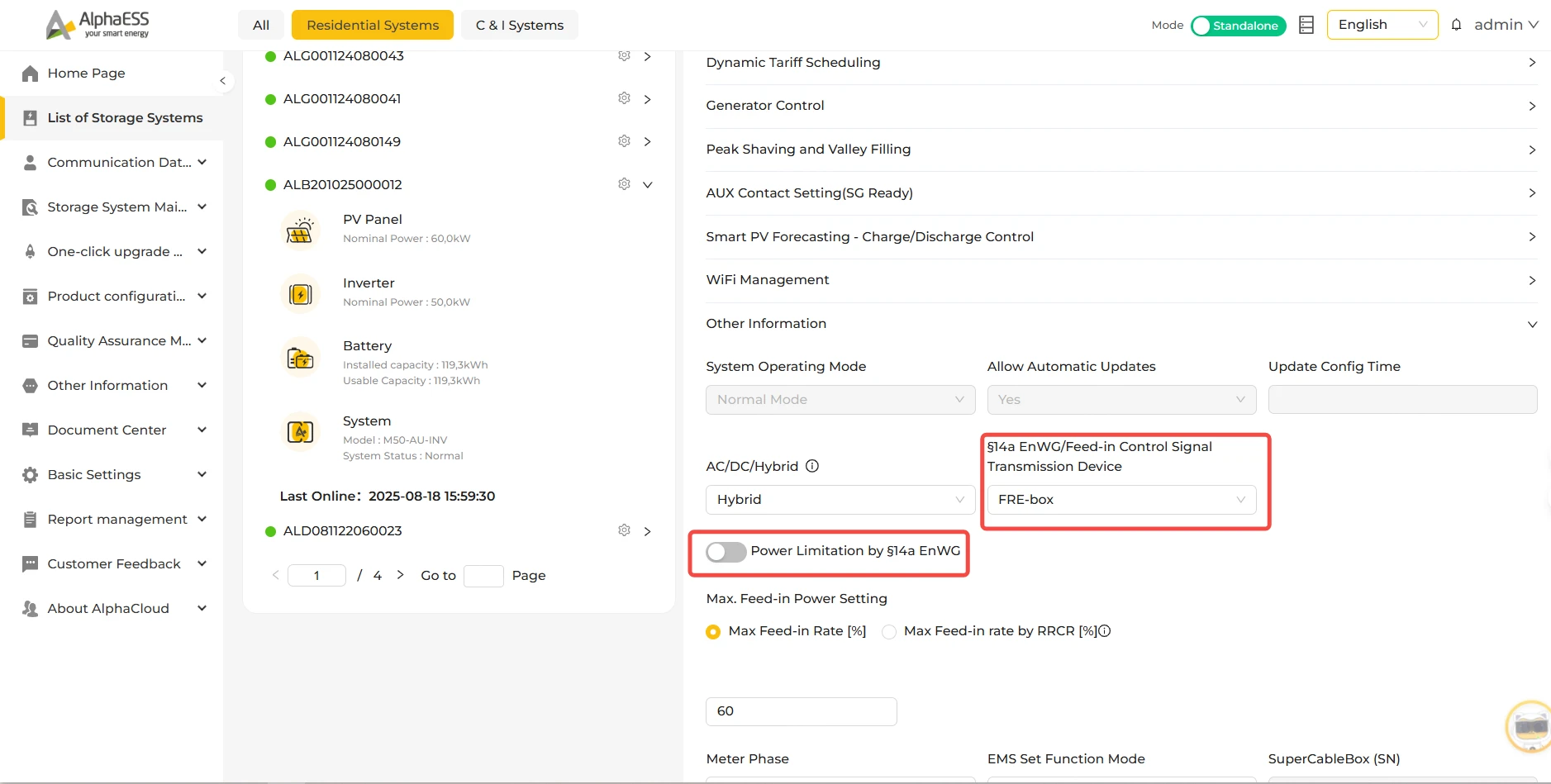Screen dimensions: 1551x784
Task: Toggle the Standalone mode switch
Action: [x=1238, y=26]
